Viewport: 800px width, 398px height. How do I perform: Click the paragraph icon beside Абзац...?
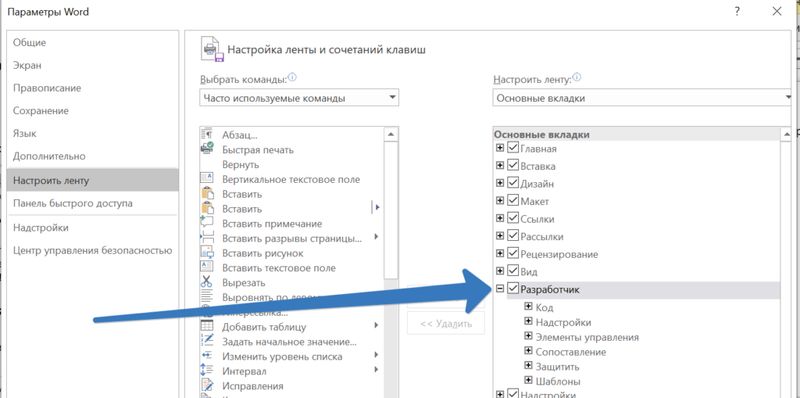(x=207, y=134)
